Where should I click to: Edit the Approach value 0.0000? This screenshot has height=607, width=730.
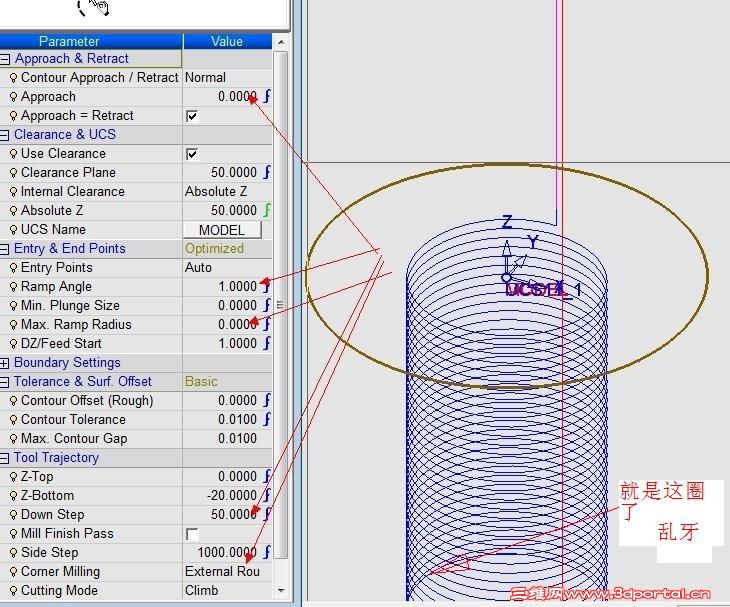tap(237, 96)
